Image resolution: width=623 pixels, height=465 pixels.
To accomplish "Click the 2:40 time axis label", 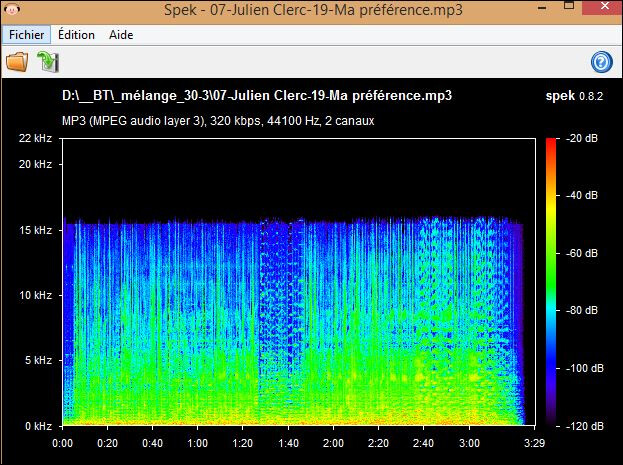I will (424, 443).
